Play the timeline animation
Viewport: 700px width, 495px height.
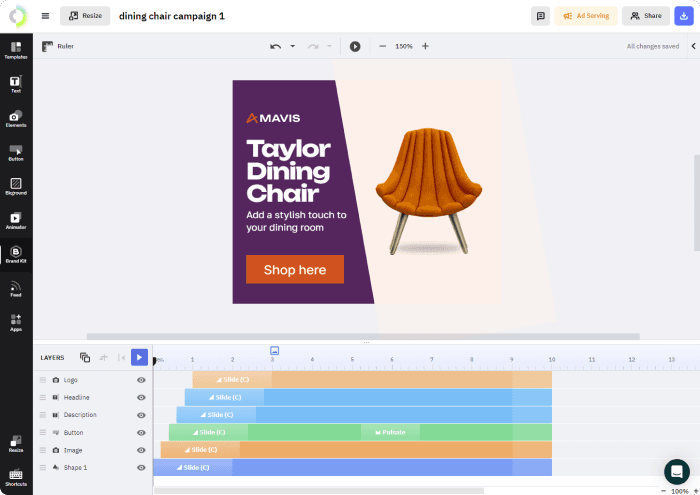tap(139, 357)
